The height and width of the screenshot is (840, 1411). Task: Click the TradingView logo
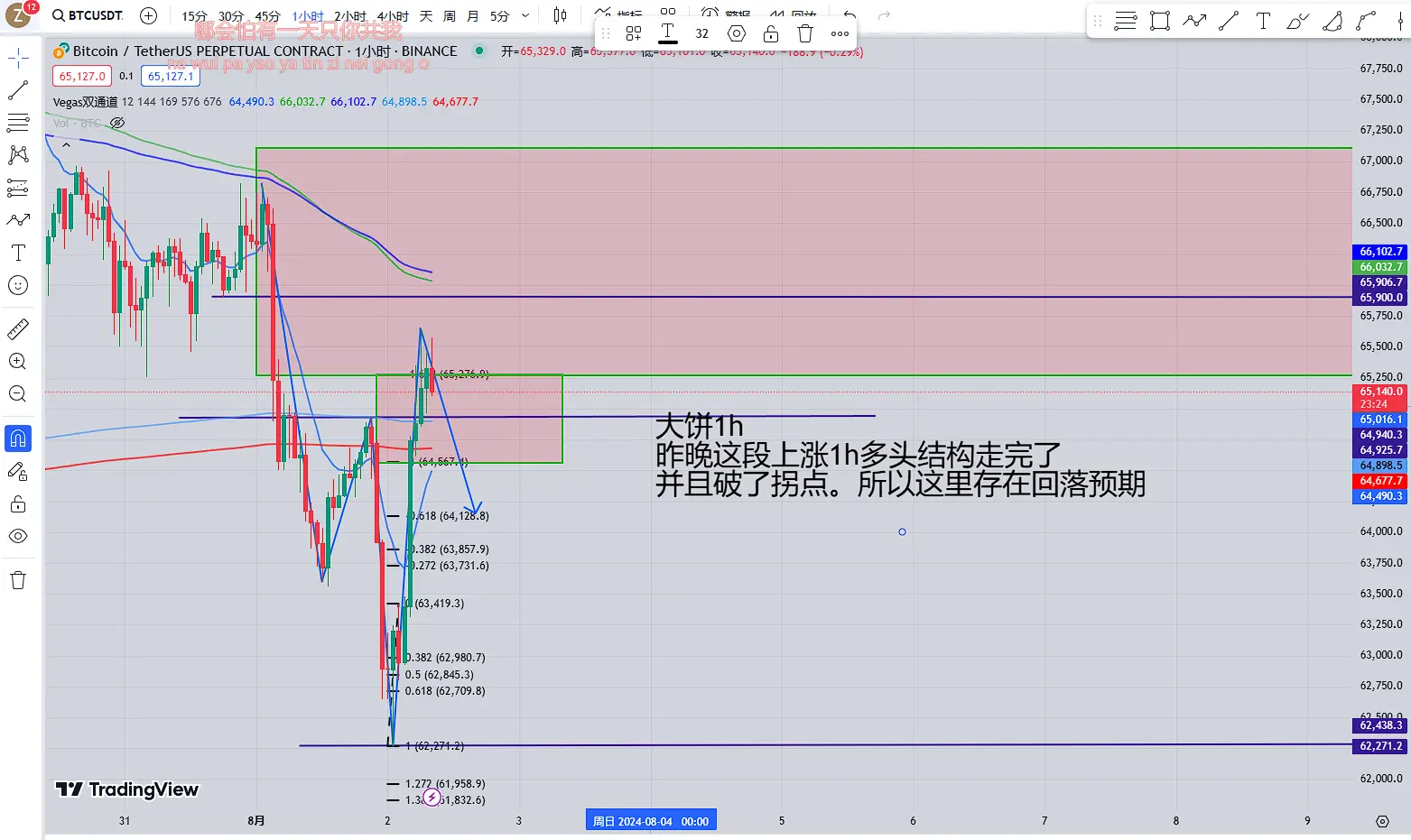(x=127, y=789)
